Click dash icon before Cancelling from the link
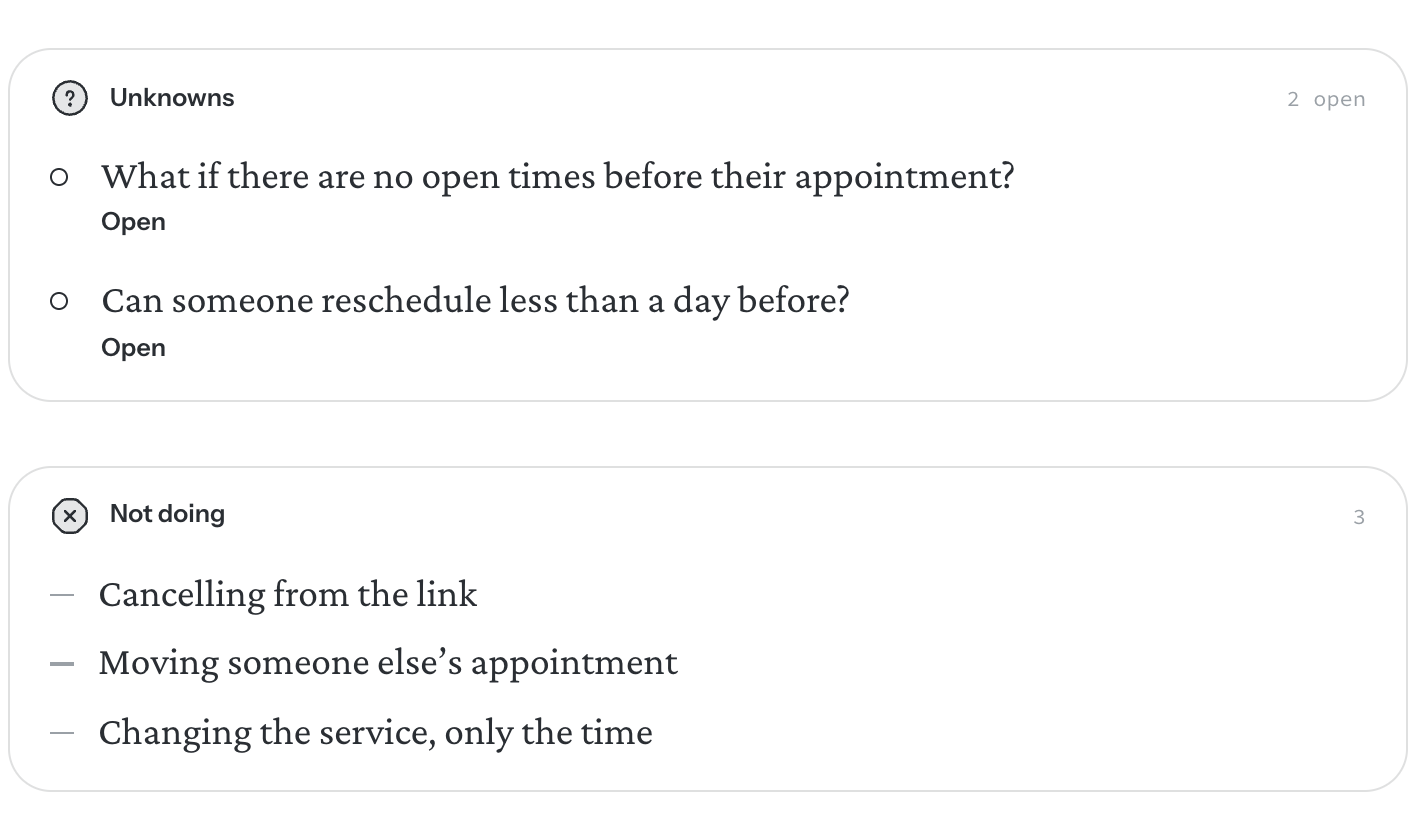The image size is (1416, 838). pos(62,595)
